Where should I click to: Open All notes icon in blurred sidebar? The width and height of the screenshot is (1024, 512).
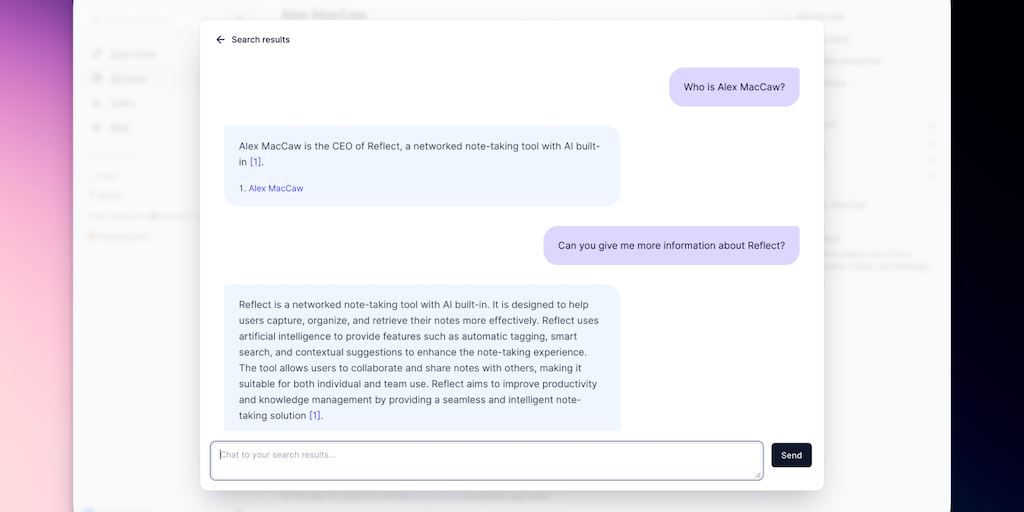[x=97, y=78]
